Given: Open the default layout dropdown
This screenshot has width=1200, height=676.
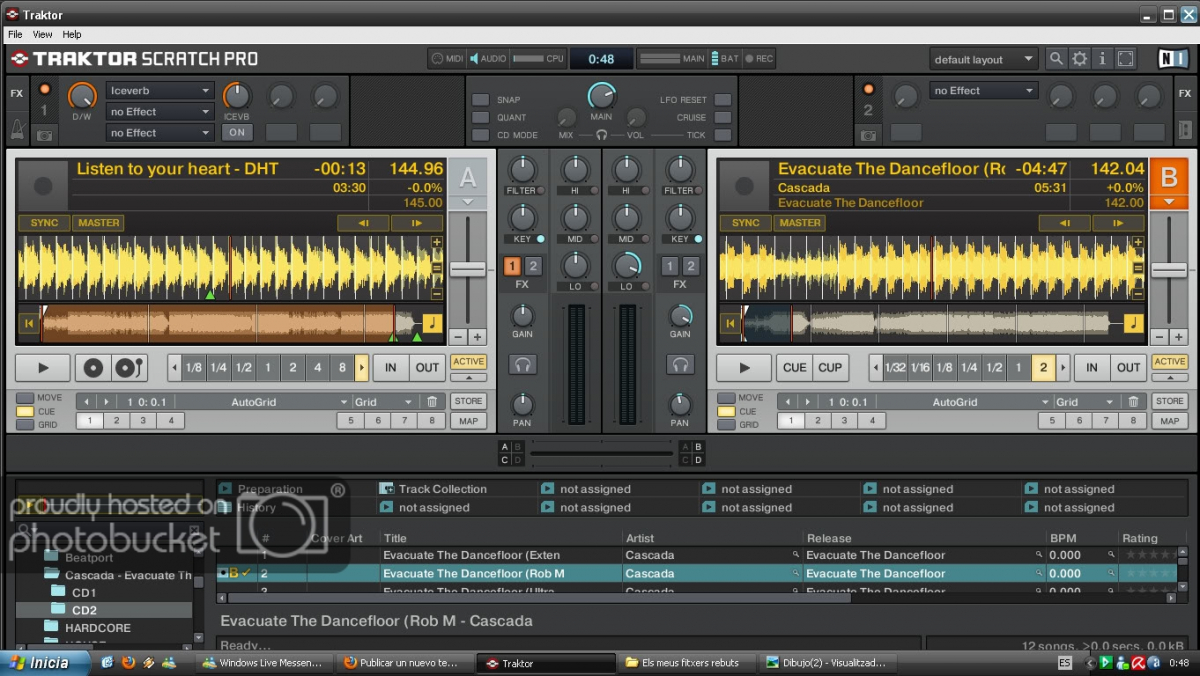Looking at the screenshot, I should point(984,60).
